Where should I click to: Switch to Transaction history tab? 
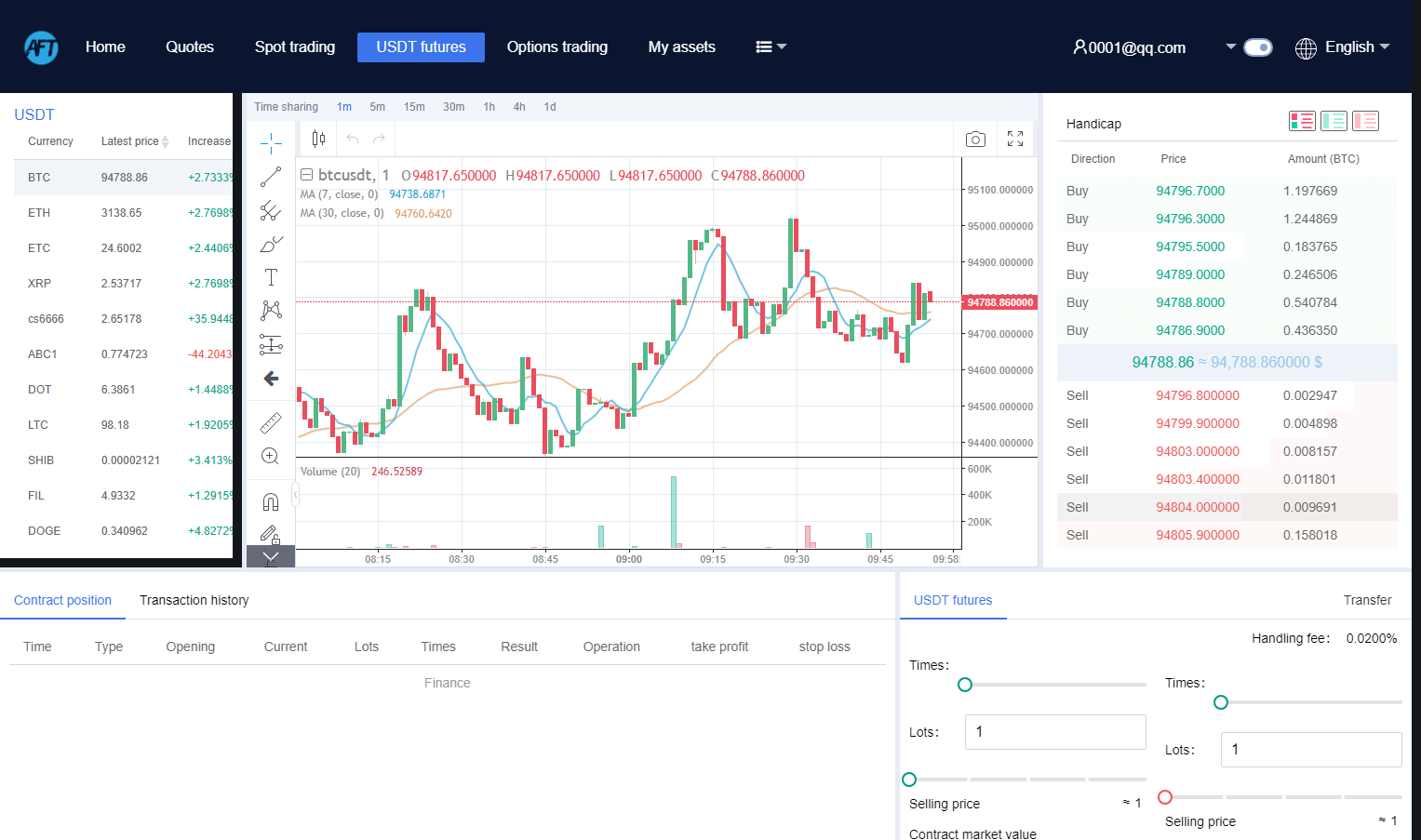click(194, 600)
